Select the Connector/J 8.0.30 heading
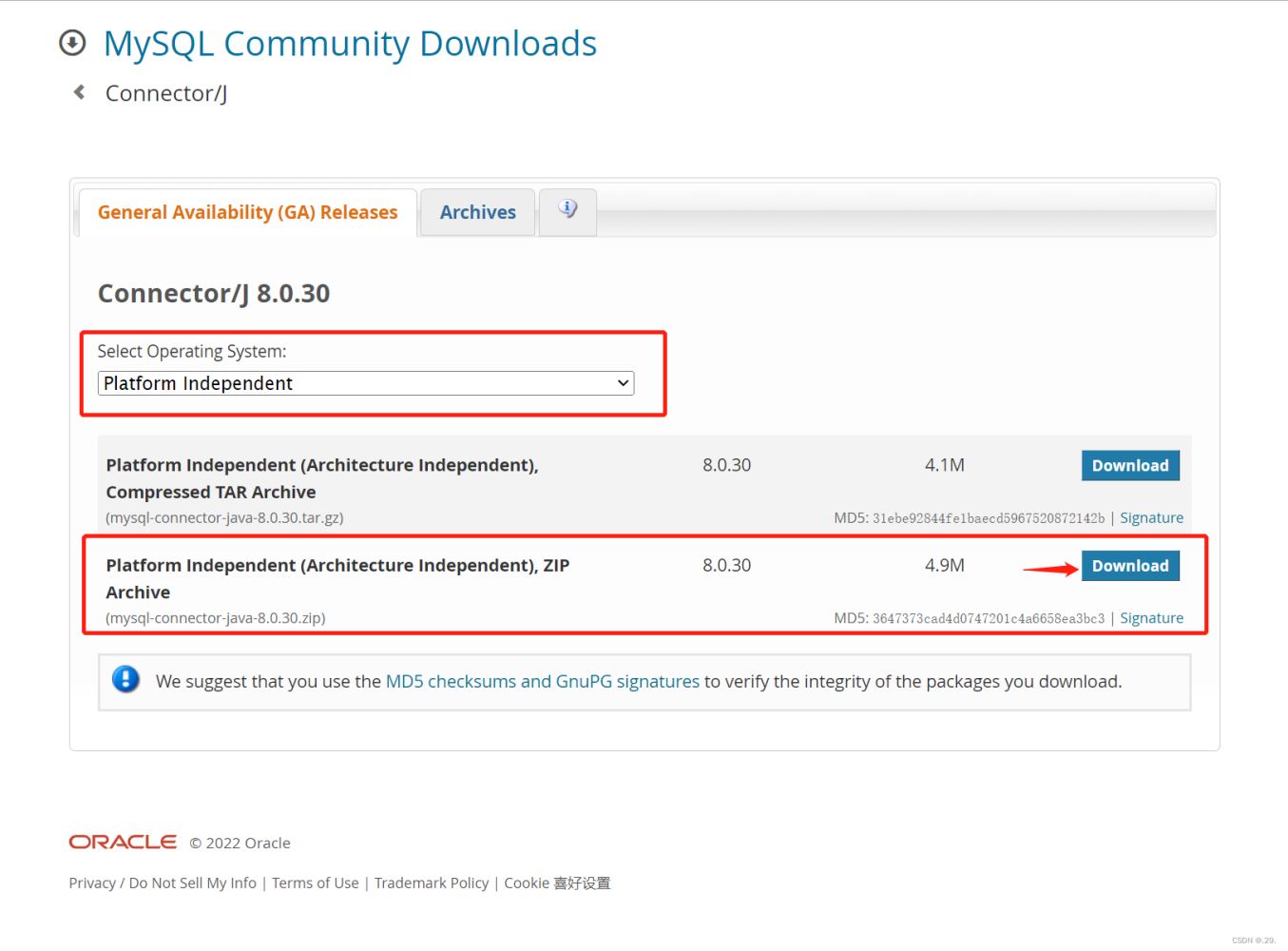 [x=214, y=293]
